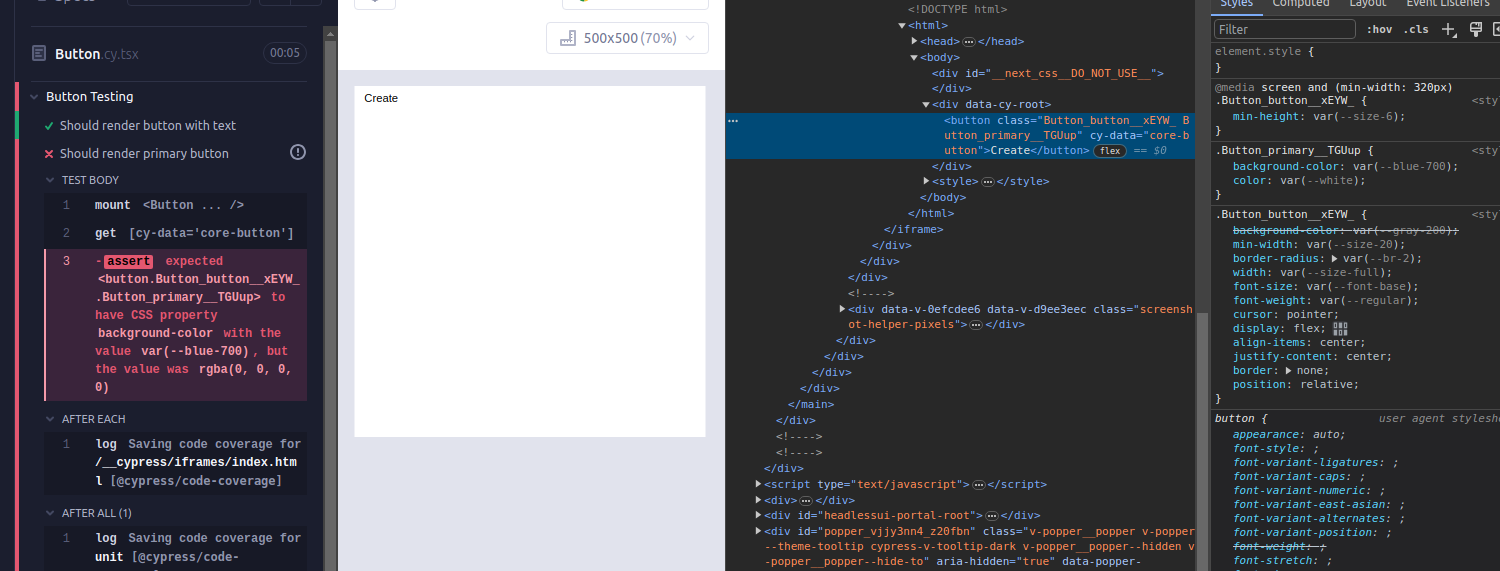Image resolution: width=1500 pixels, height=571 pixels.
Task: Click the .Button_primary__TGUup selector in Styles
Action: (1290, 151)
